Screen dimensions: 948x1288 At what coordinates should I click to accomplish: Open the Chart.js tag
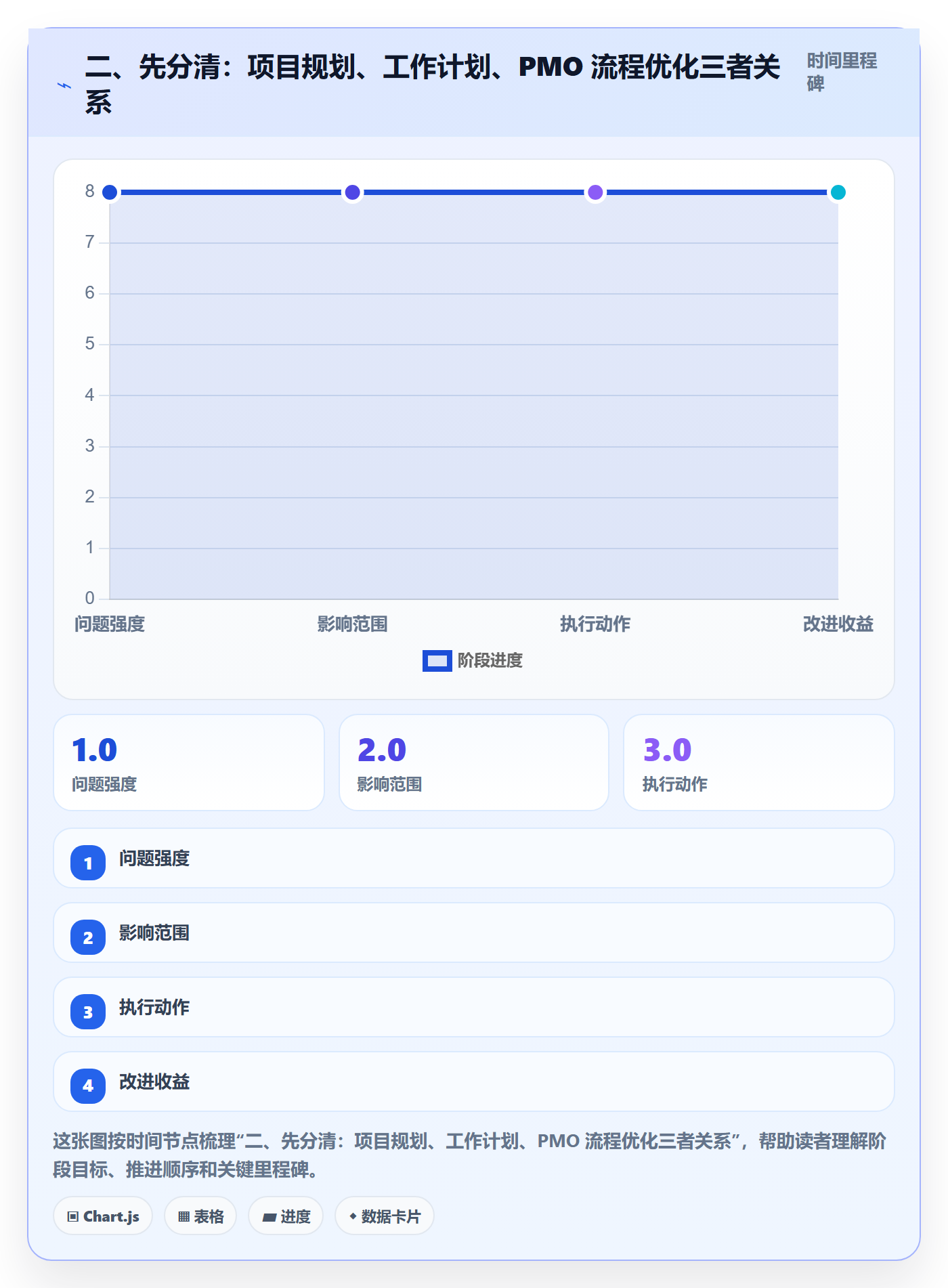pyautogui.click(x=103, y=1216)
